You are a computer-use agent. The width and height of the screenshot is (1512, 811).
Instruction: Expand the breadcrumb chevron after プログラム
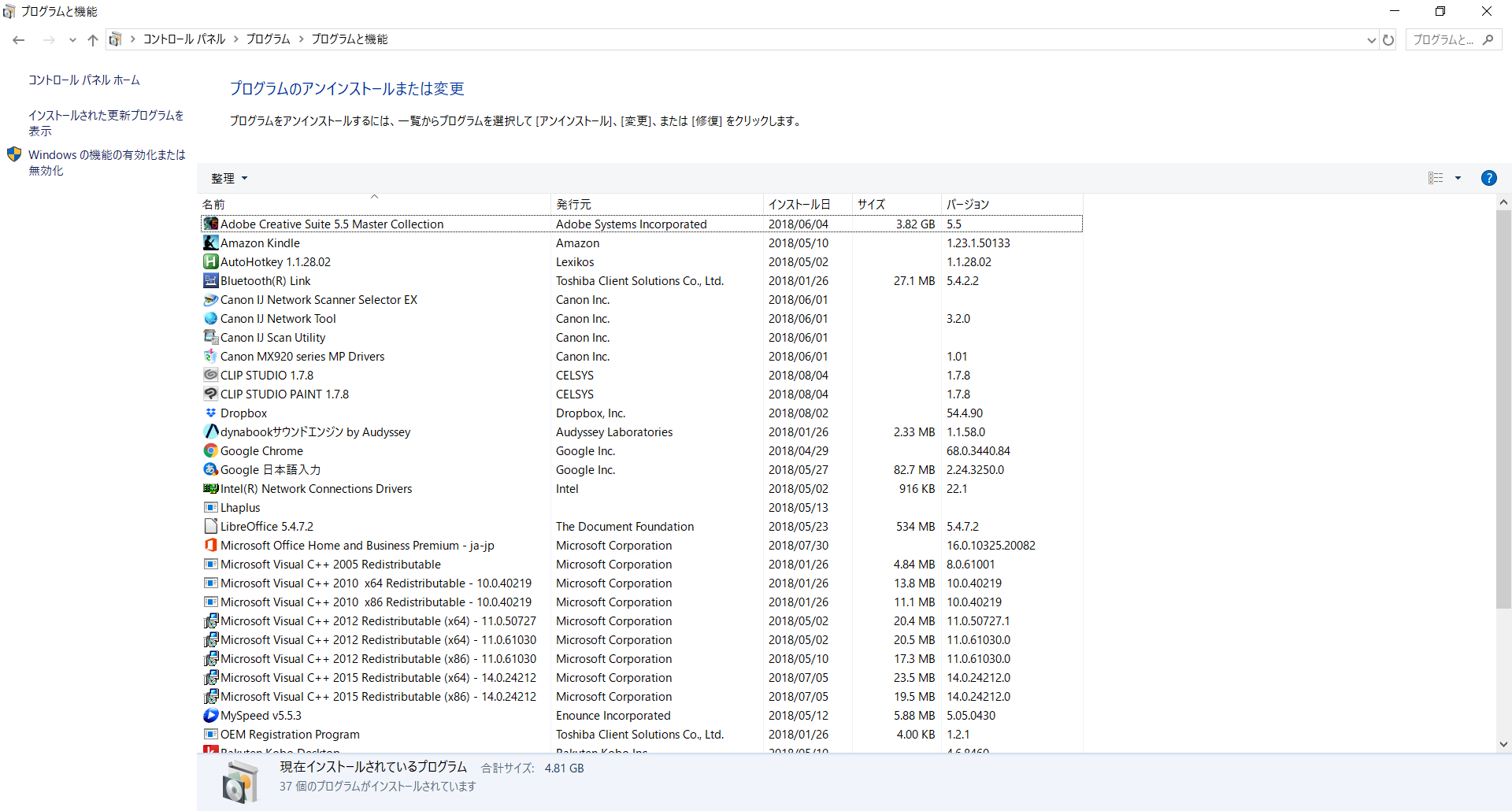pos(301,39)
